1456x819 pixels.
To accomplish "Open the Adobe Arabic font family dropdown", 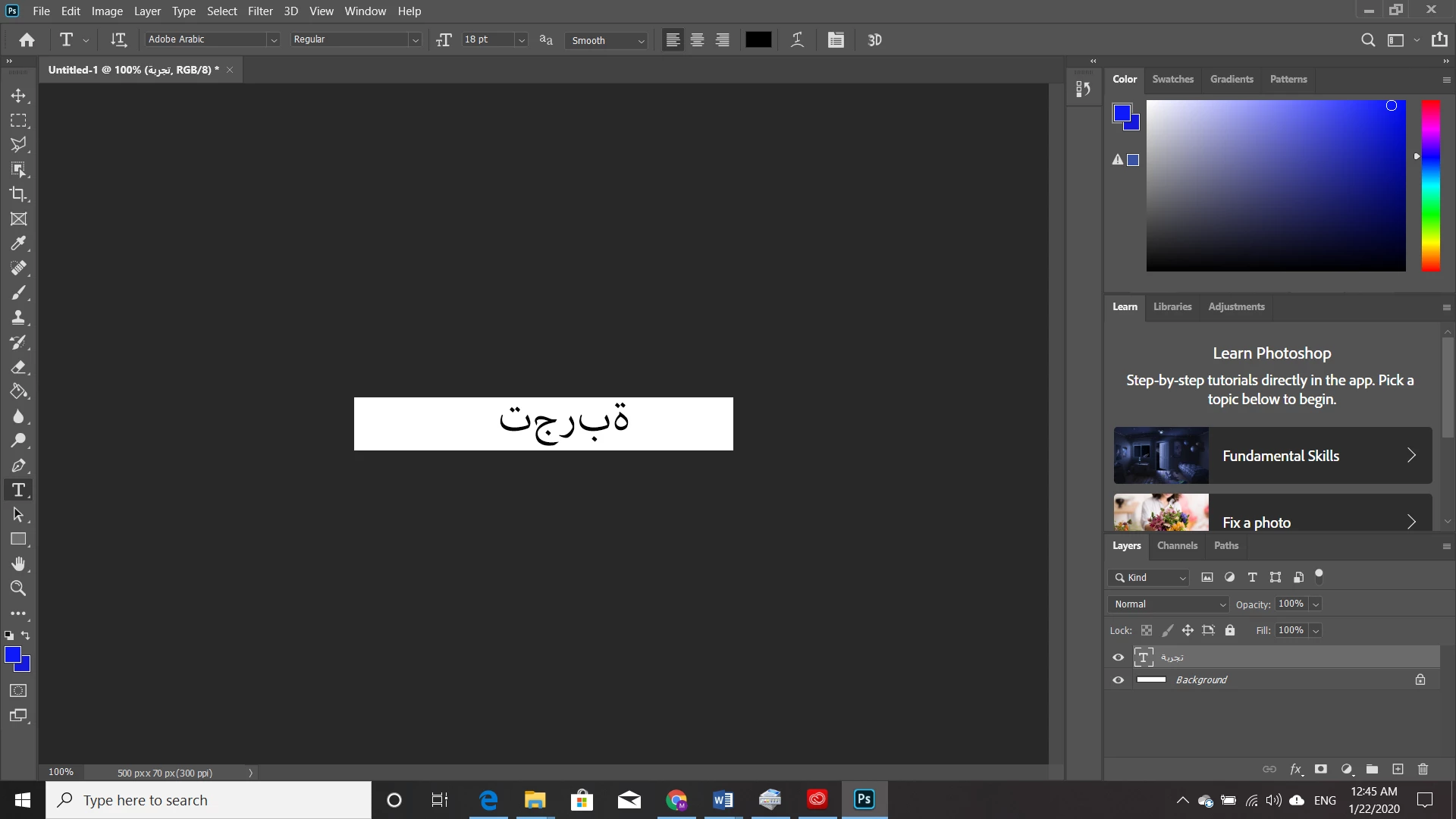I will coord(273,40).
